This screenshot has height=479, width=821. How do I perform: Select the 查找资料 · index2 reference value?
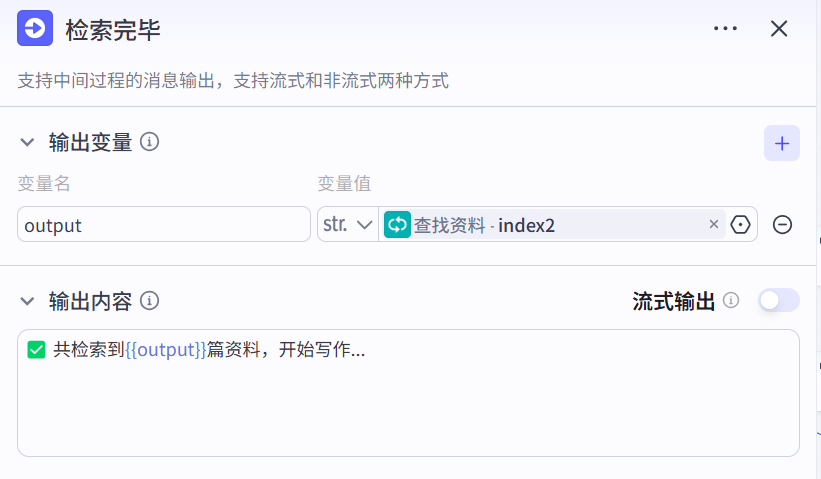pyautogui.click(x=485, y=225)
